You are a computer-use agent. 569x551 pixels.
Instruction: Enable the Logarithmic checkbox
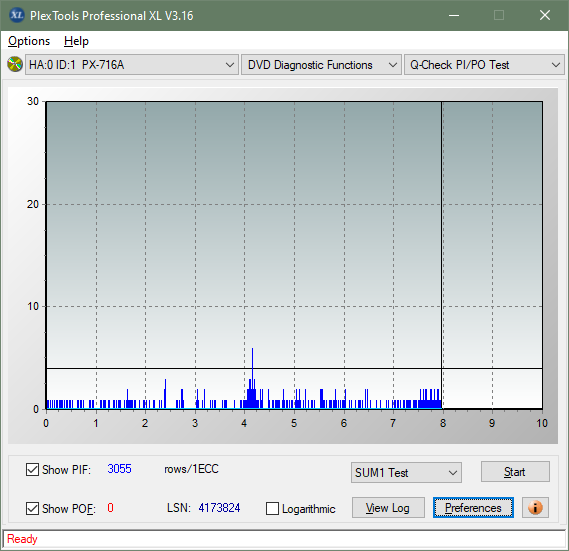pyautogui.click(x=272, y=509)
